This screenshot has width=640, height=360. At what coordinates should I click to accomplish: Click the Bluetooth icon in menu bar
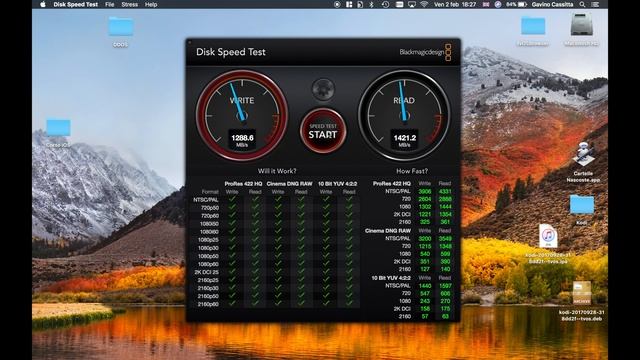(x=371, y=4)
